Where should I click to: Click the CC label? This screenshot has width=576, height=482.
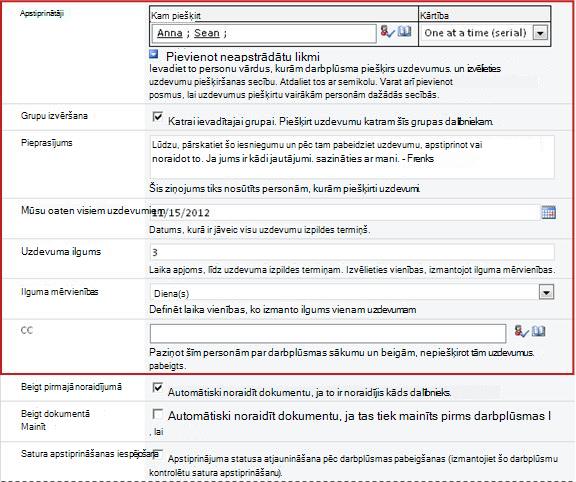tap(27, 330)
